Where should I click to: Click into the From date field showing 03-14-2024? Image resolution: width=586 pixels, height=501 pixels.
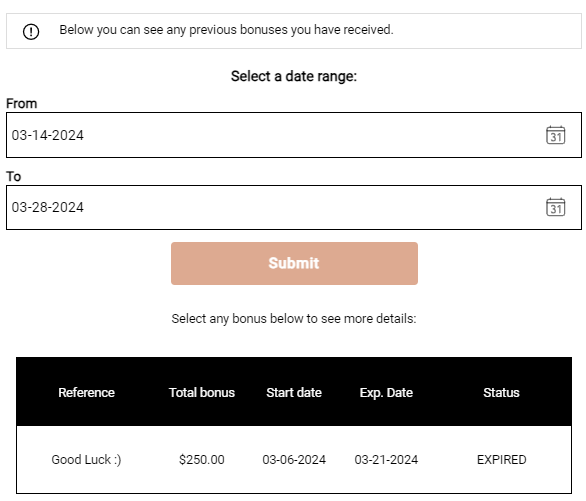(x=294, y=135)
